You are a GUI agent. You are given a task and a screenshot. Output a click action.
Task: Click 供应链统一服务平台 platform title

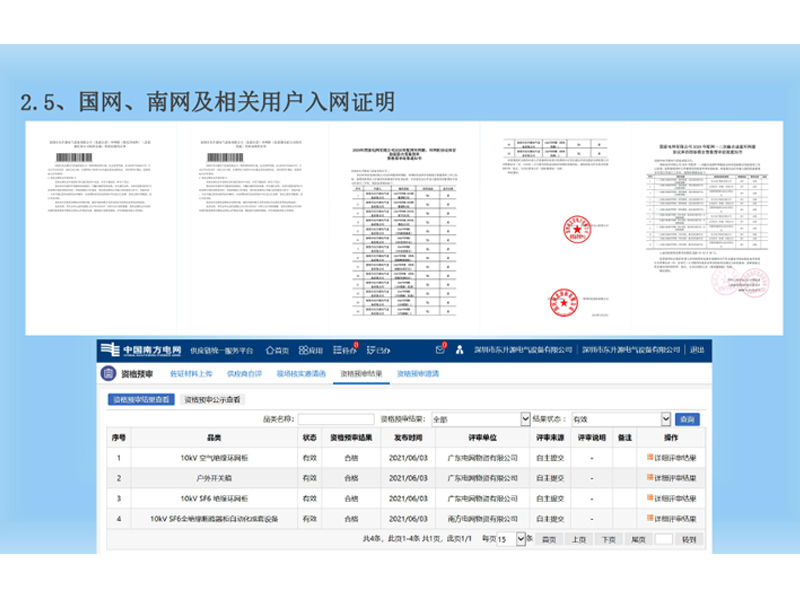(221, 351)
